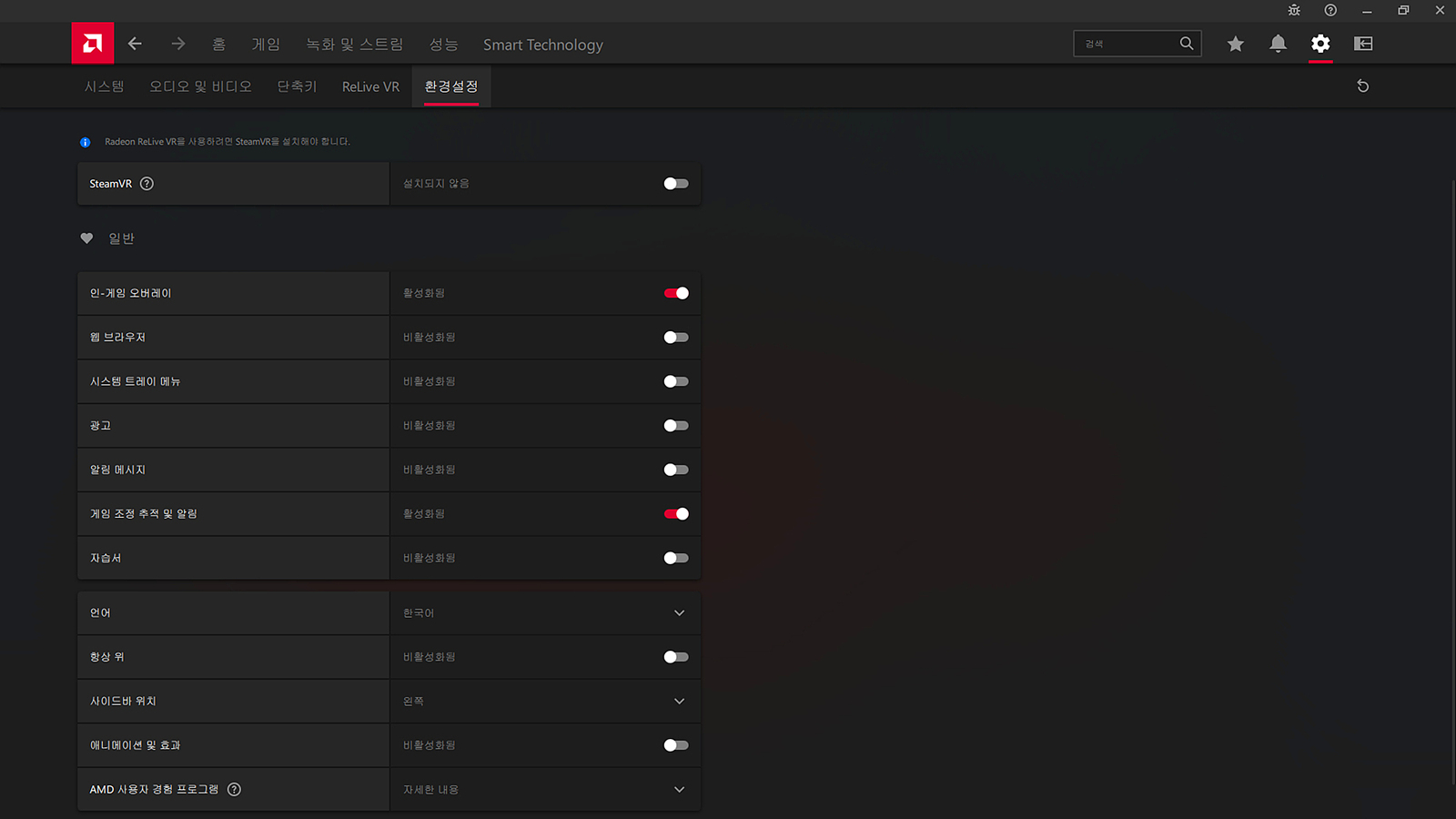Viewport: 1456px width, 819px height.
Task: Open the 오디오 및 비디오 tab
Action: [x=200, y=86]
